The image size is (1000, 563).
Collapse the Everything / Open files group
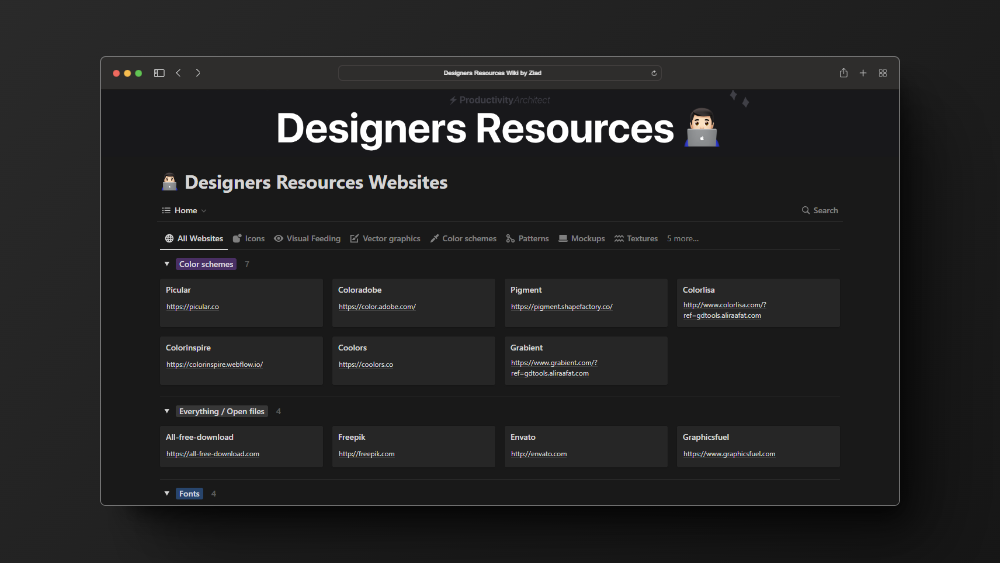(167, 411)
